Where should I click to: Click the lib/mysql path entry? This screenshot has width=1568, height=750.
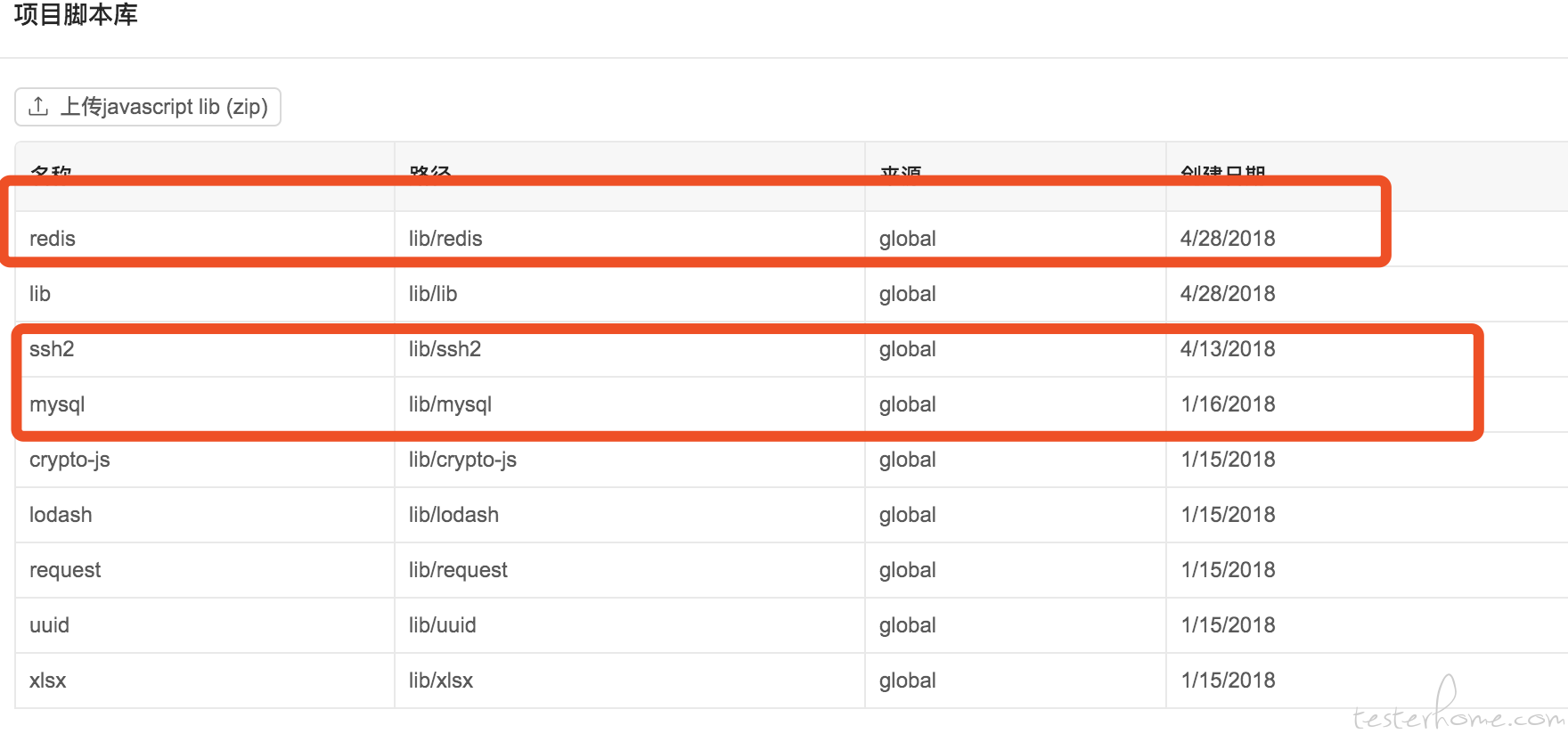pos(450,404)
